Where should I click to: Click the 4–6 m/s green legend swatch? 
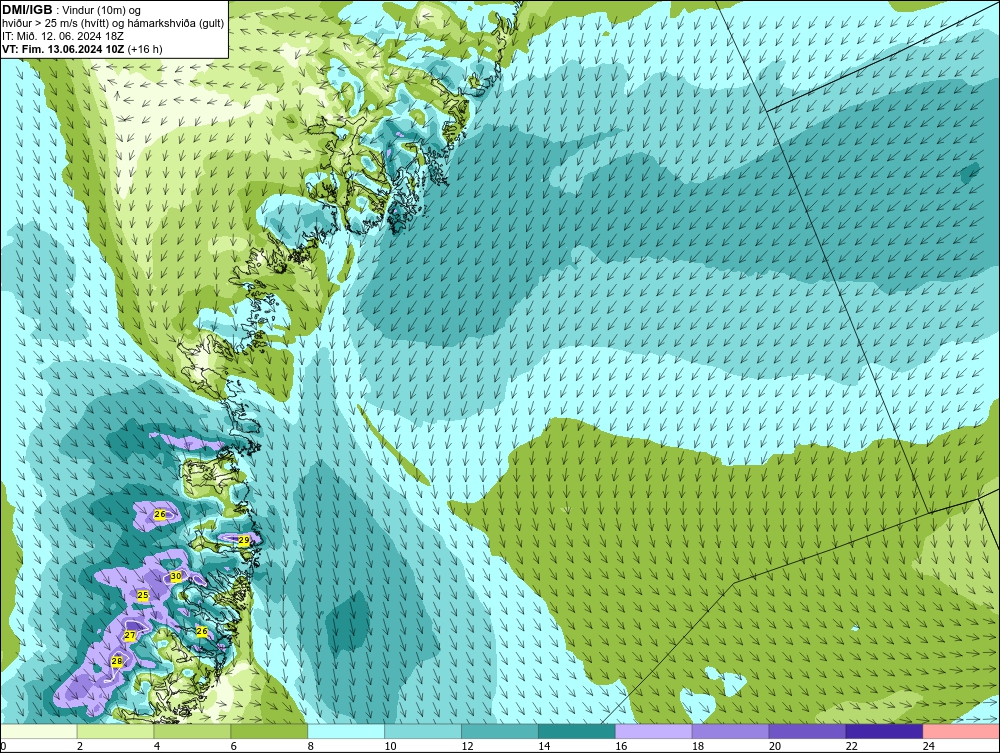click(x=192, y=731)
